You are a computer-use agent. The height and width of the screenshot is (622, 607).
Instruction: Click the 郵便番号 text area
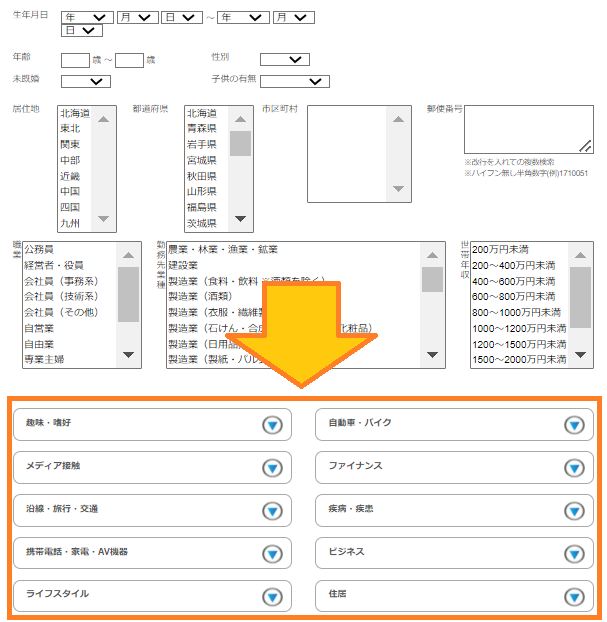click(x=528, y=128)
